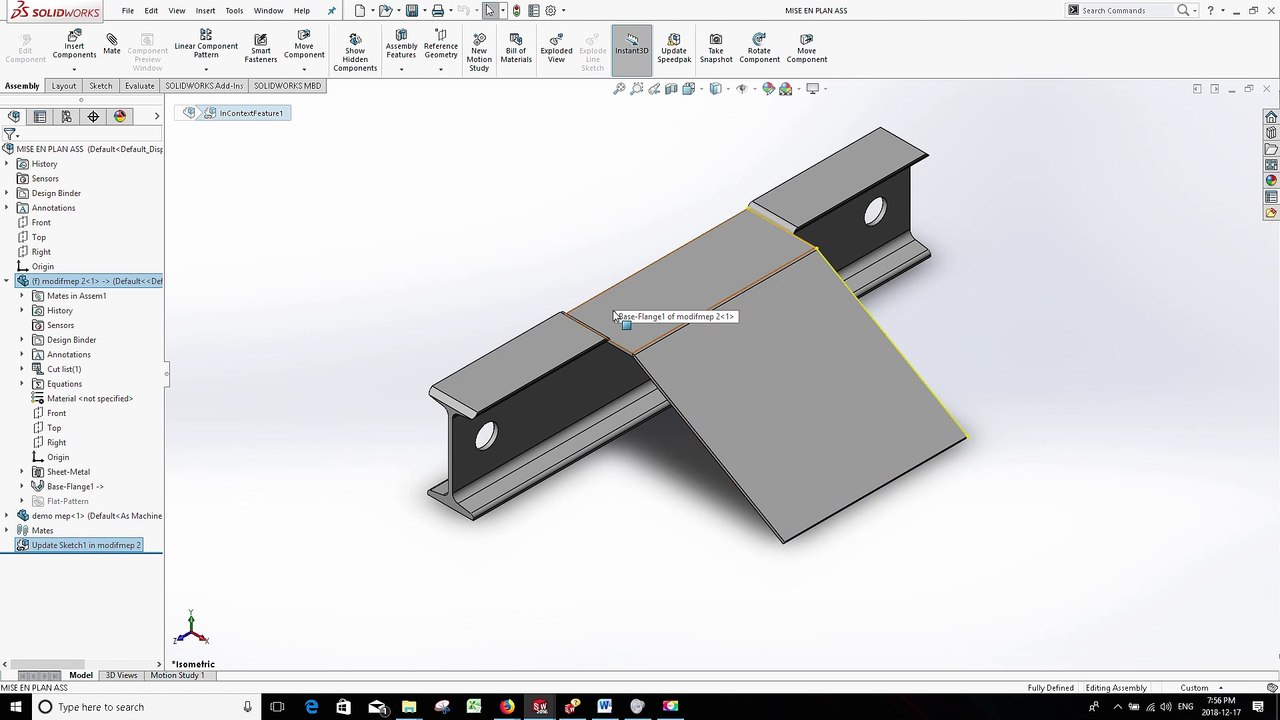Click the Save icon in the title bar

411,11
